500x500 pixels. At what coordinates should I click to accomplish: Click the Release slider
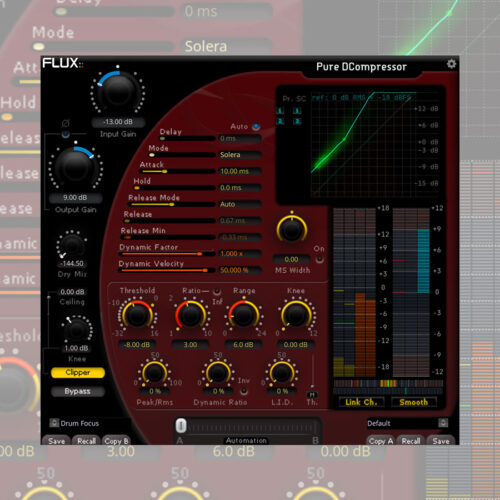tap(169, 221)
